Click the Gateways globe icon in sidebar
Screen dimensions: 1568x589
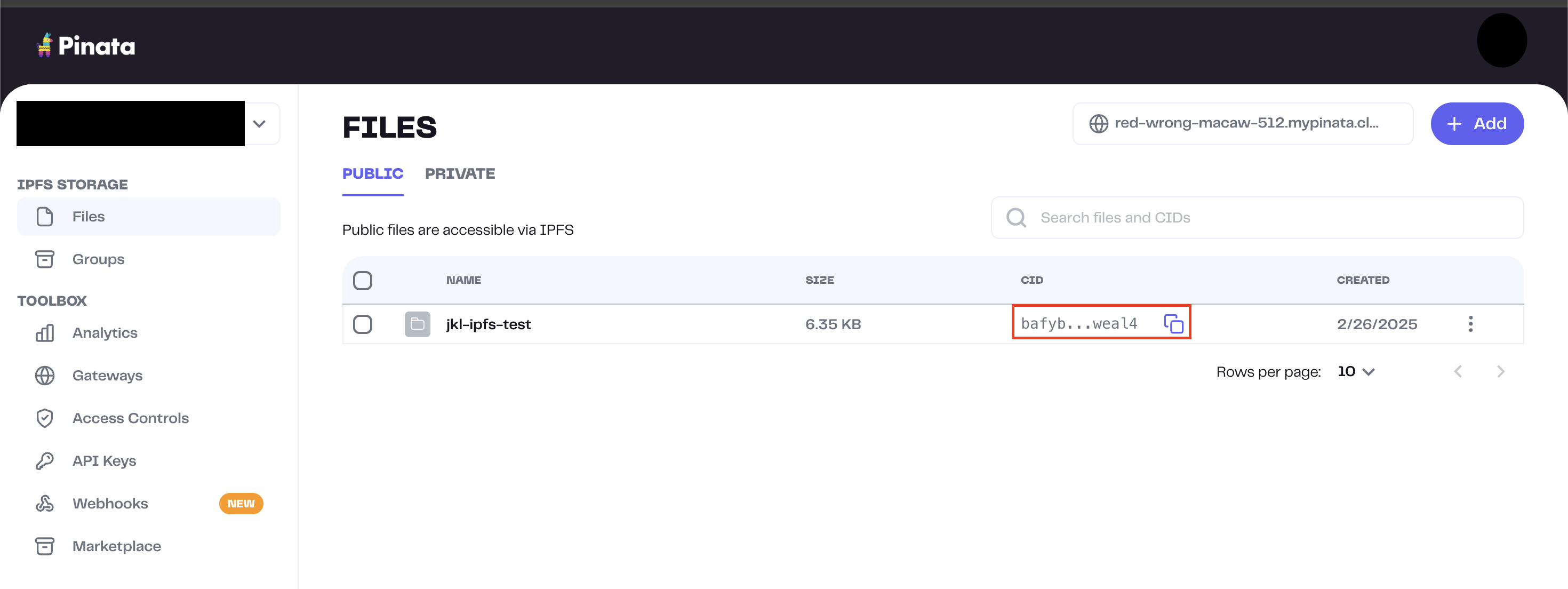[x=44, y=375]
